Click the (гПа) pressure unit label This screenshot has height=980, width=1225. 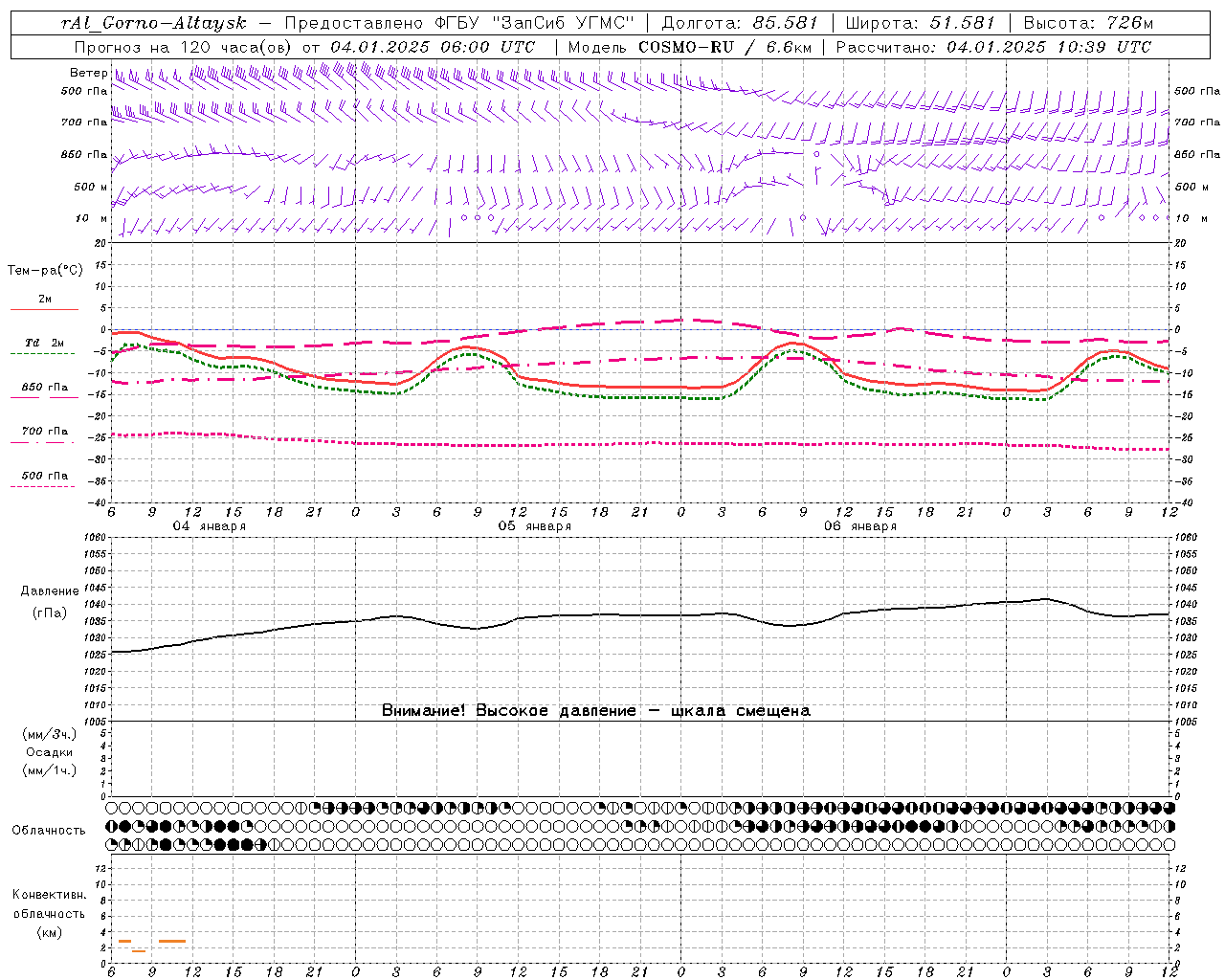click(x=50, y=612)
